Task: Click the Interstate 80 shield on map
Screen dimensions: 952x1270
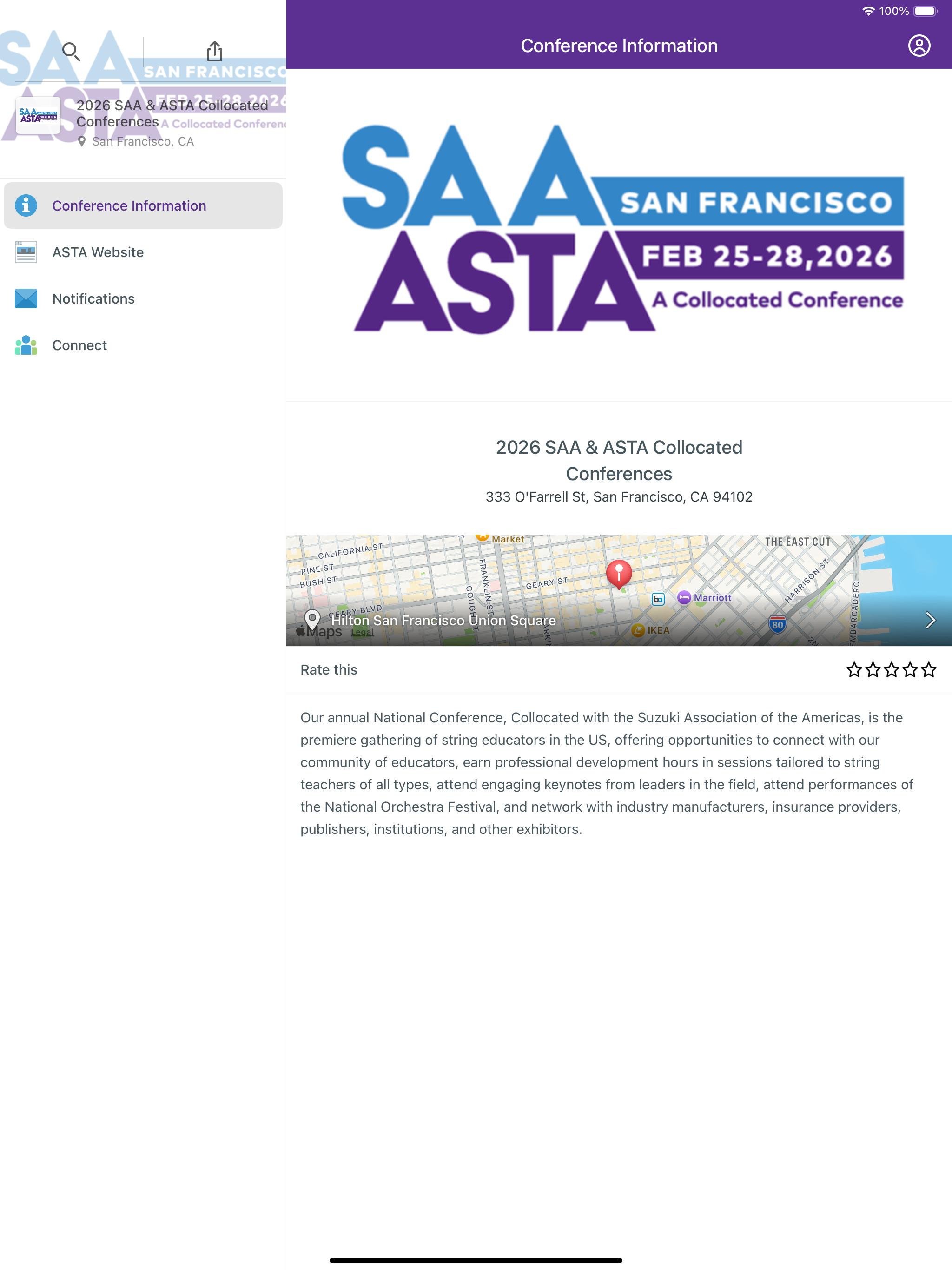Action: pyautogui.click(x=777, y=624)
